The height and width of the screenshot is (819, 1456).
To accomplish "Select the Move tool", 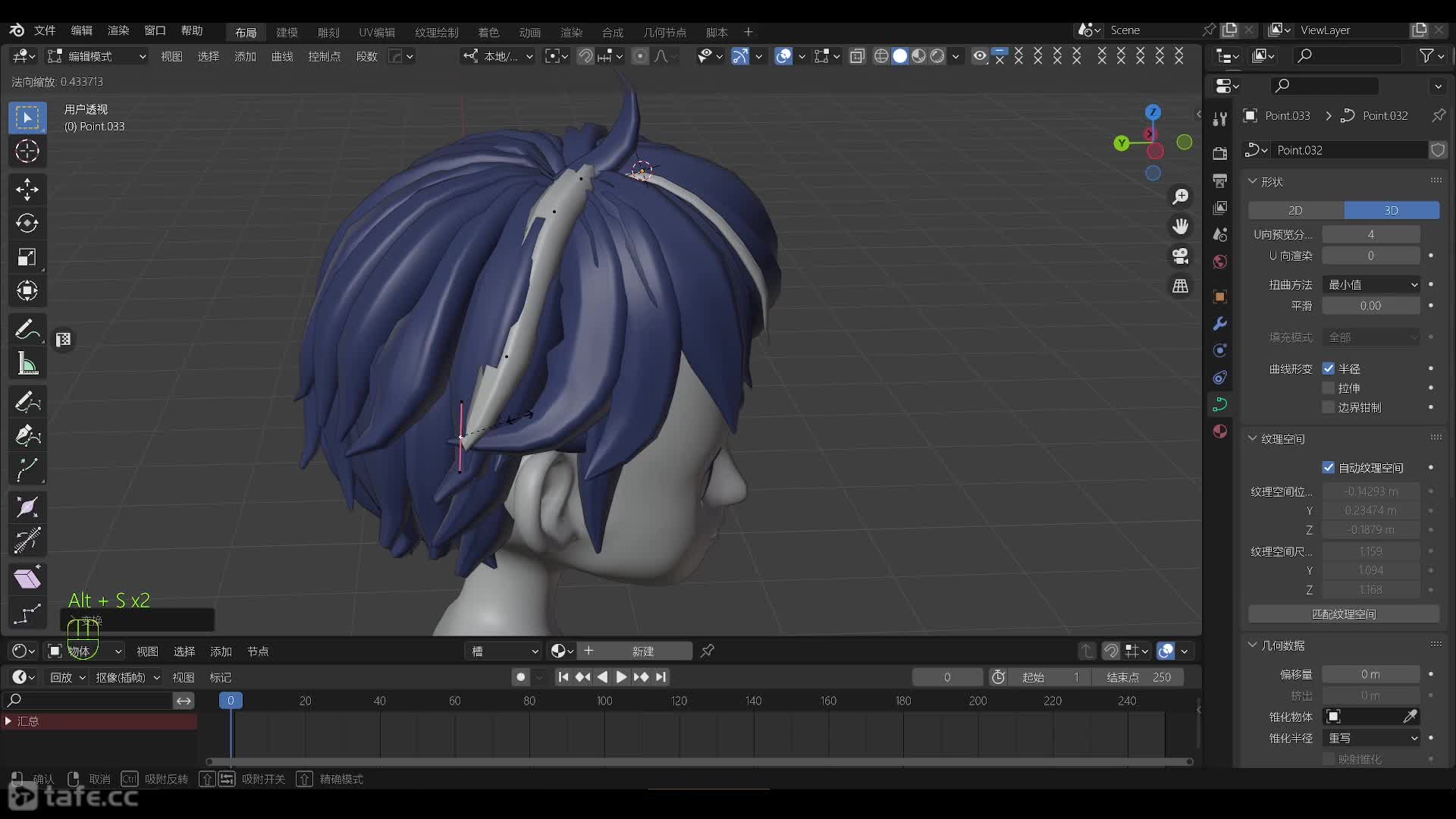I will (27, 190).
